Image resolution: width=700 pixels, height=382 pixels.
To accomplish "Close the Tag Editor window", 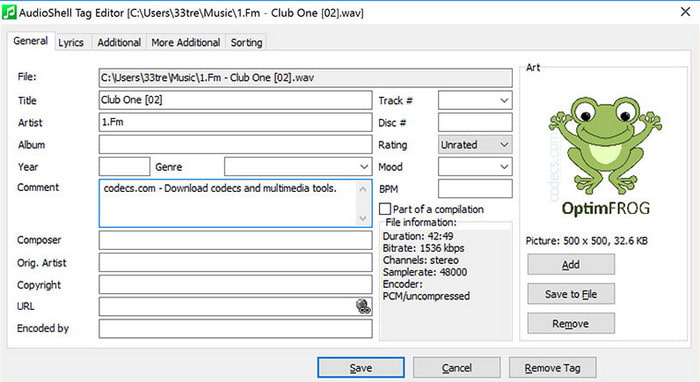I will tap(685, 12).
